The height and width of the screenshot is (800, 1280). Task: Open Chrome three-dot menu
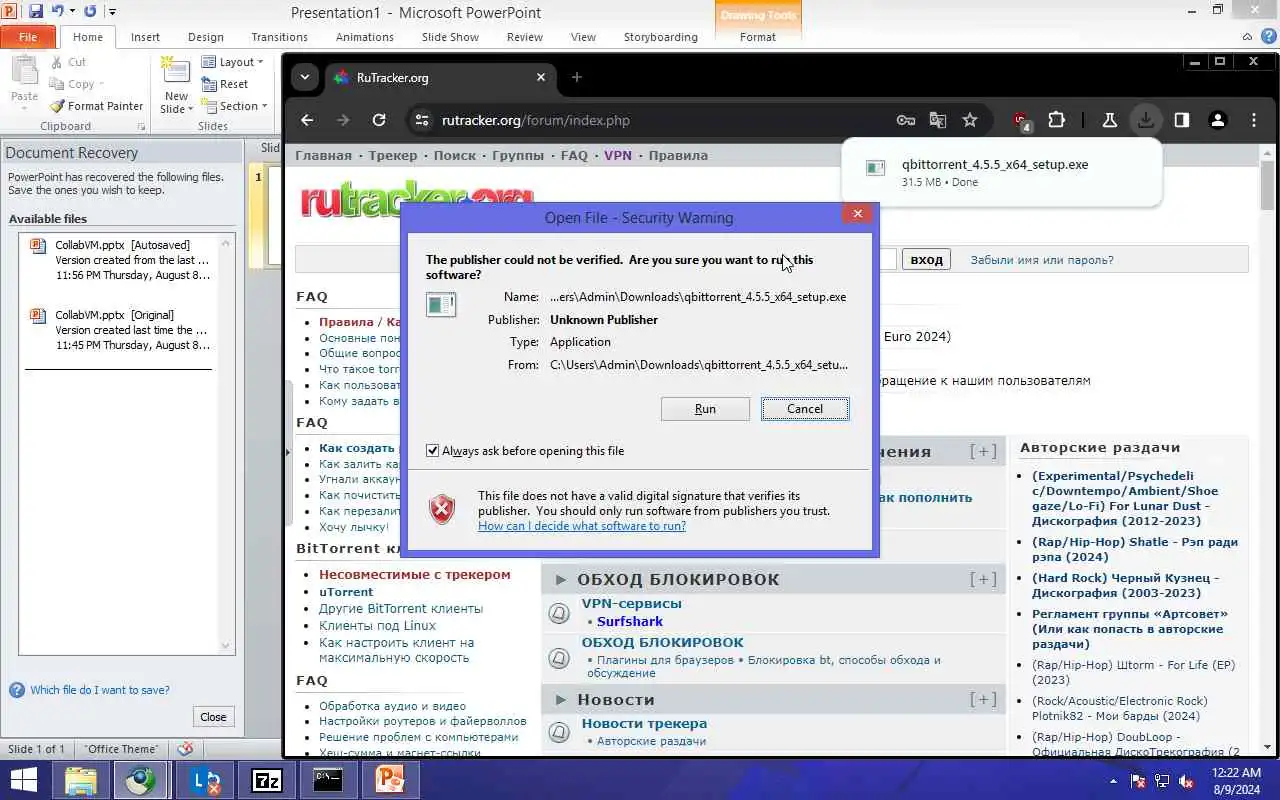click(x=1254, y=120)
